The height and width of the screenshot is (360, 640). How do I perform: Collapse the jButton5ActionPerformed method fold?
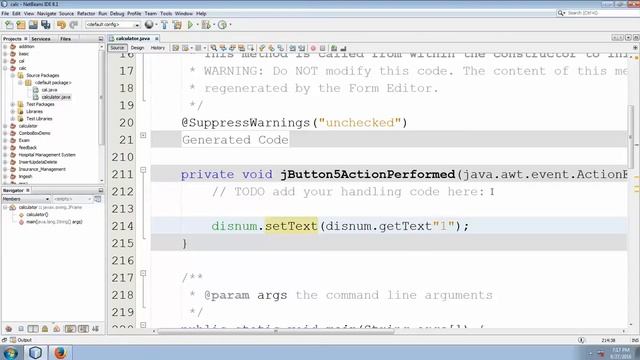pos(143,170)
